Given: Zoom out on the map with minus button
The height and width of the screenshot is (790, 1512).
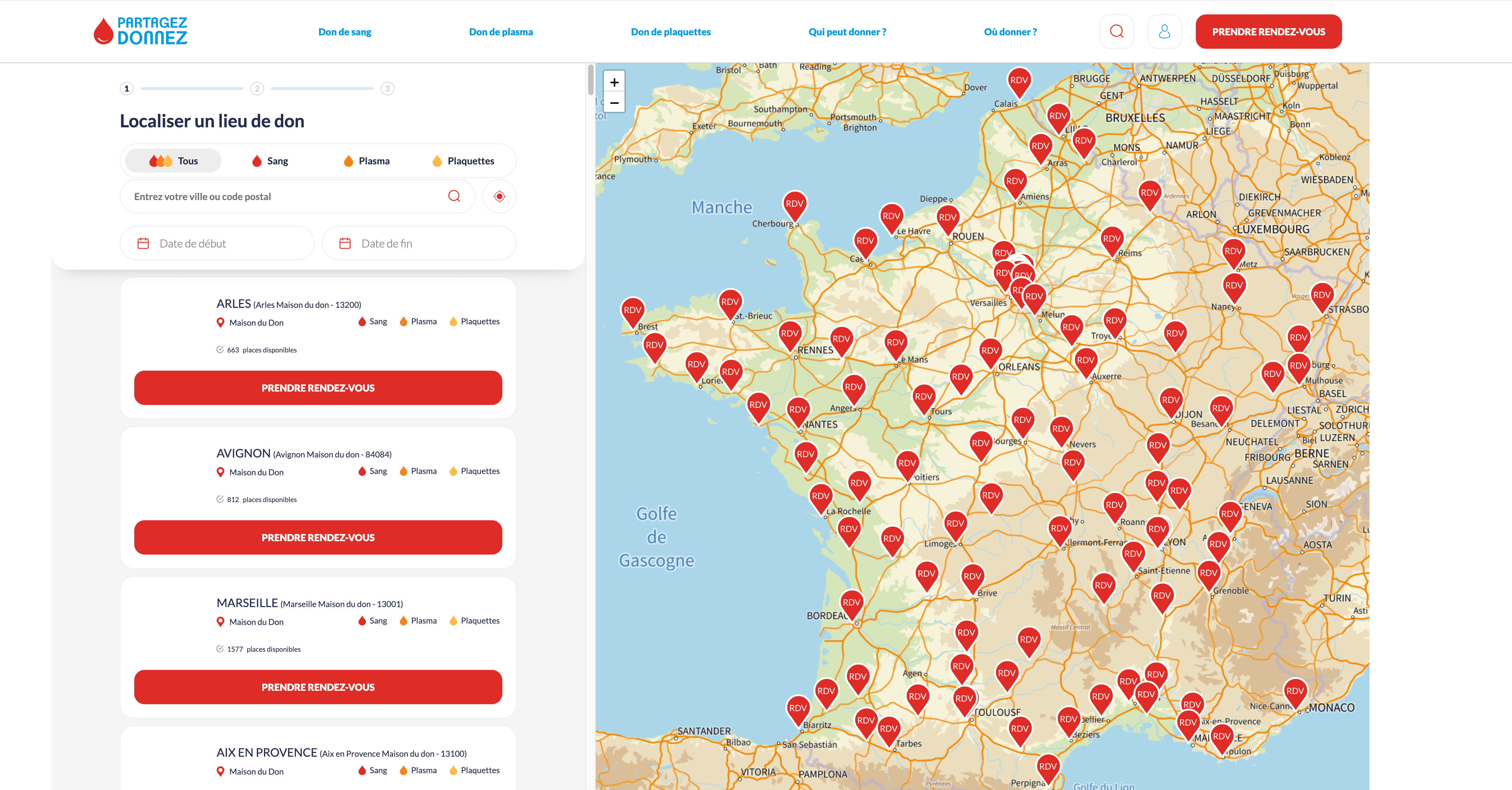Looking at the screenshot, I should [x=614, y=102].
